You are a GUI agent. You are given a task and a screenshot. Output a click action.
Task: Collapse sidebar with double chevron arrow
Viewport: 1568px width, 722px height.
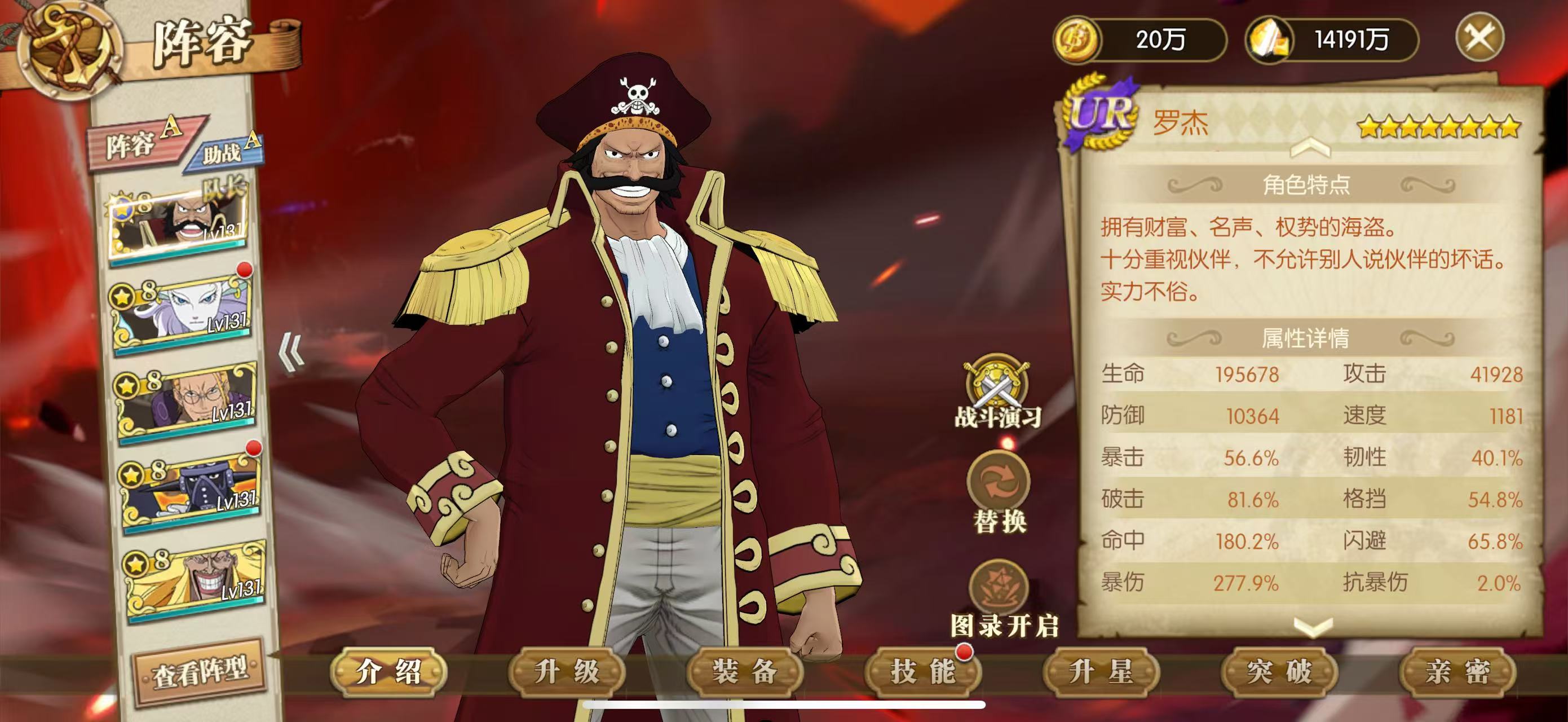tap(291, 352)
